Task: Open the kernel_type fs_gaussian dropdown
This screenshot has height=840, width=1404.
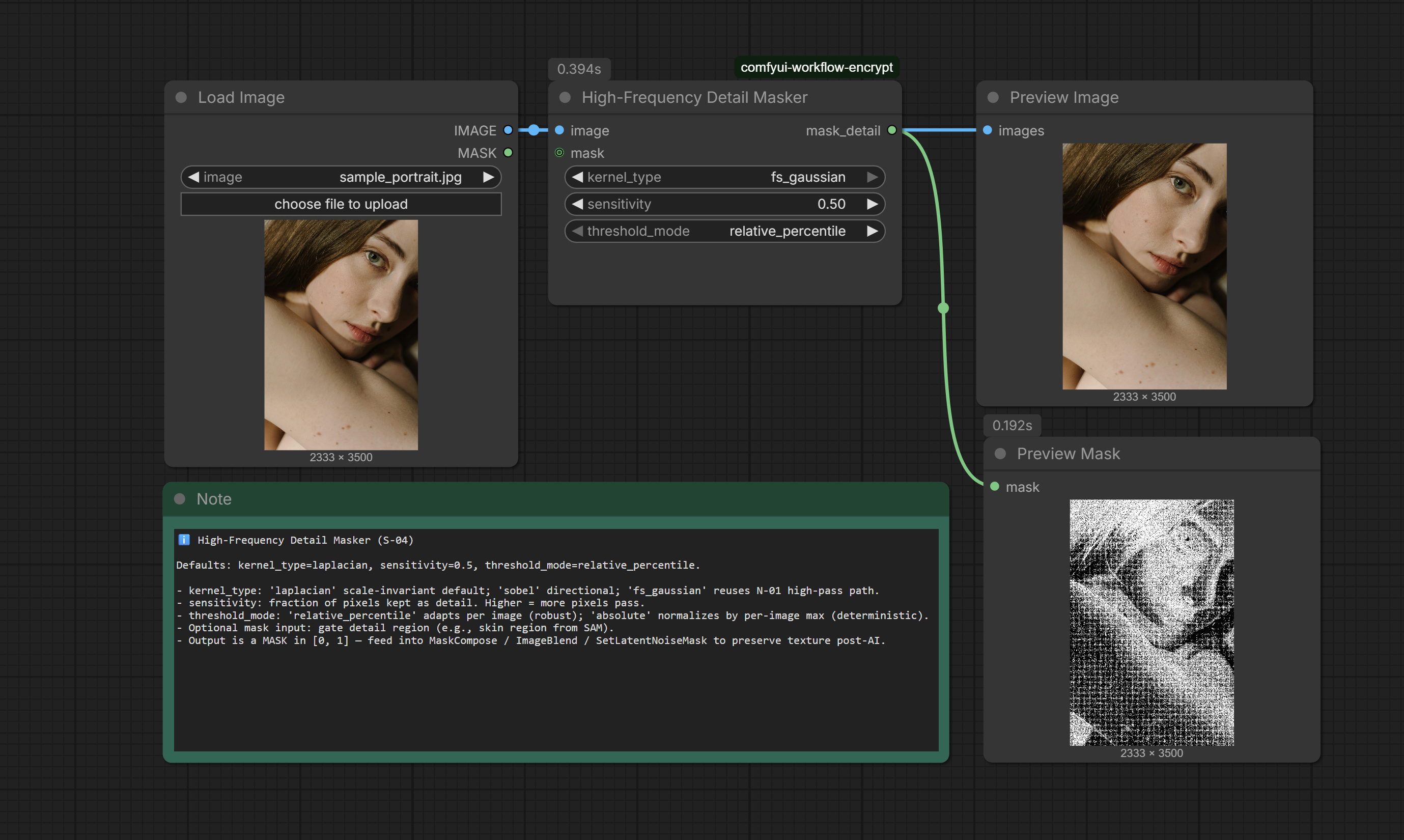Action: (725, 177)
